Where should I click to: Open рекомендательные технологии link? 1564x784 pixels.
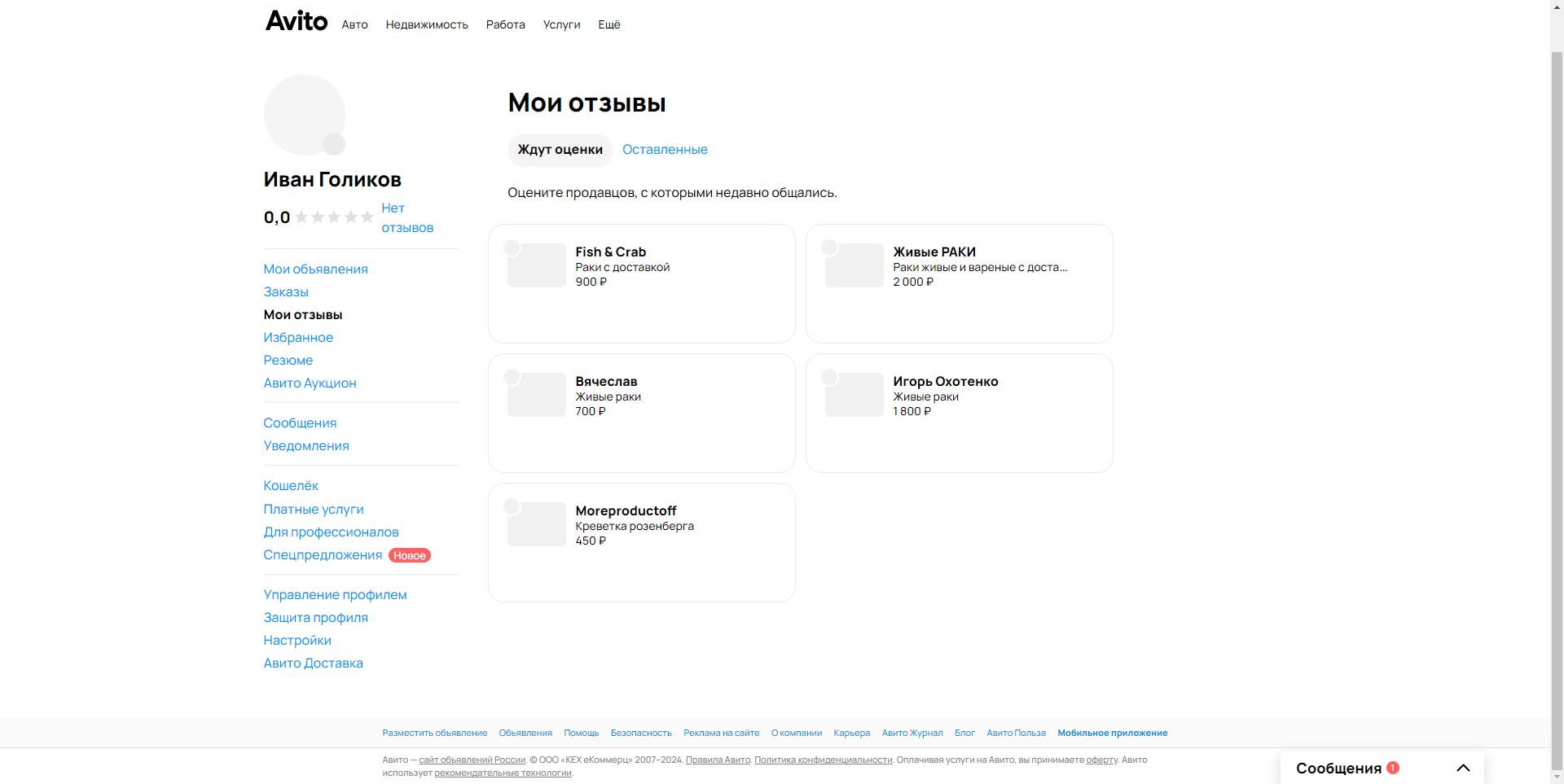503,773
